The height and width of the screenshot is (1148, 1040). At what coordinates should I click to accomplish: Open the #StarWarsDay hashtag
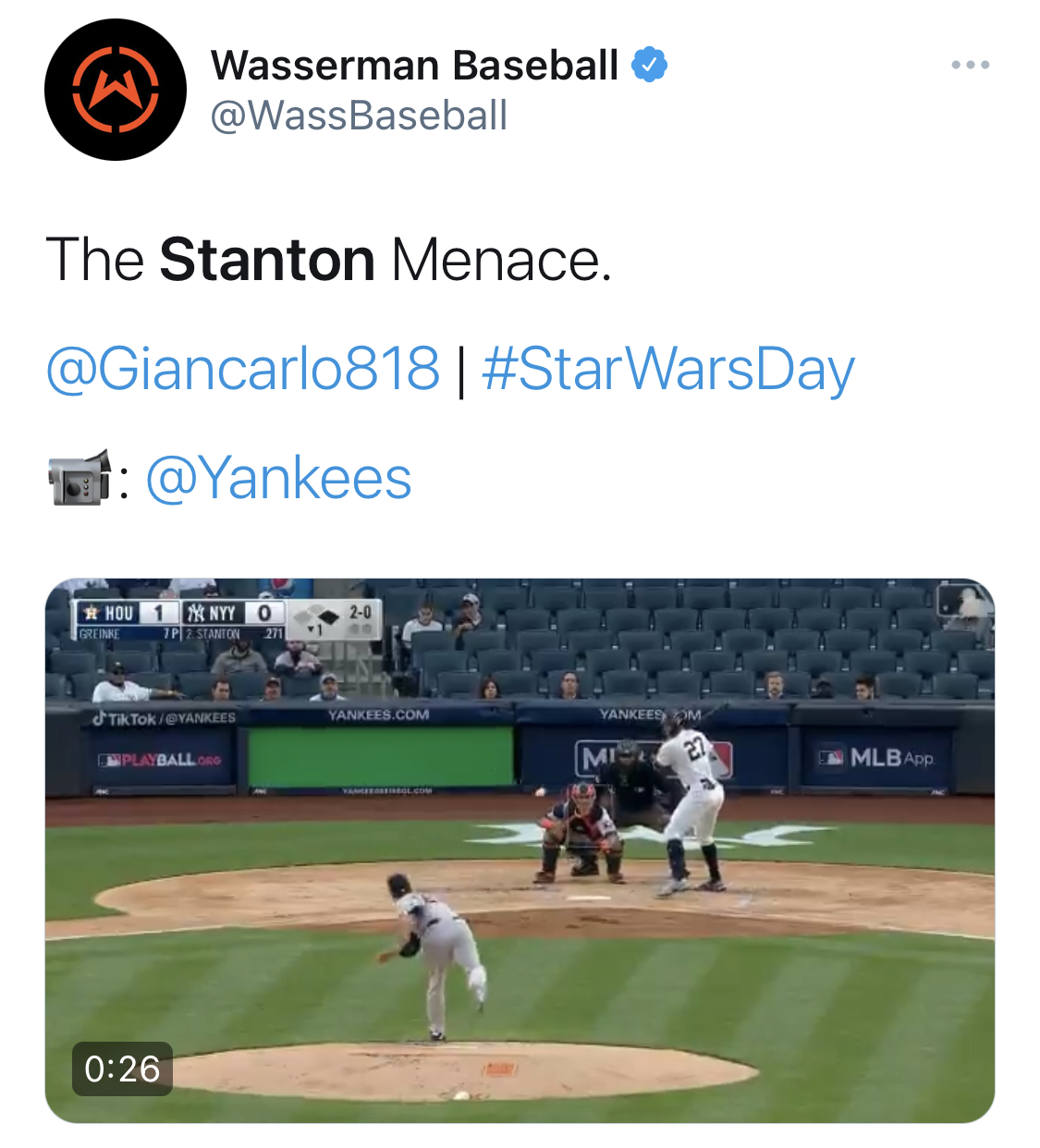[x=667, y=368]
